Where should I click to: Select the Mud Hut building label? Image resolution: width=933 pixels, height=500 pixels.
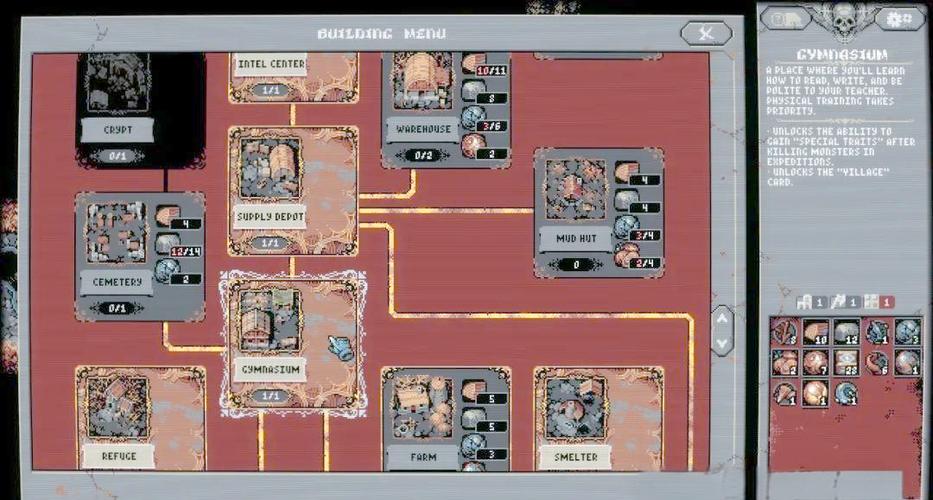(x=575, y=239)
